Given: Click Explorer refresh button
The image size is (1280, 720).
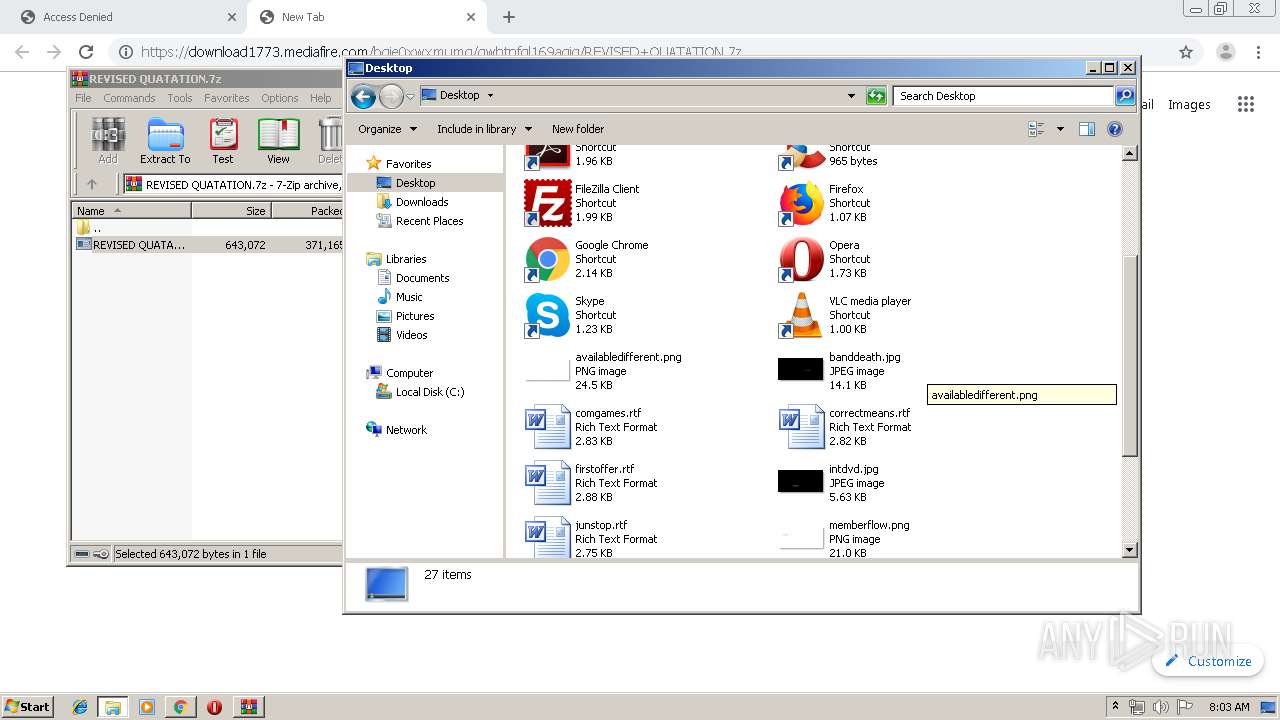Looking at the screenshot, I should 876,96.
